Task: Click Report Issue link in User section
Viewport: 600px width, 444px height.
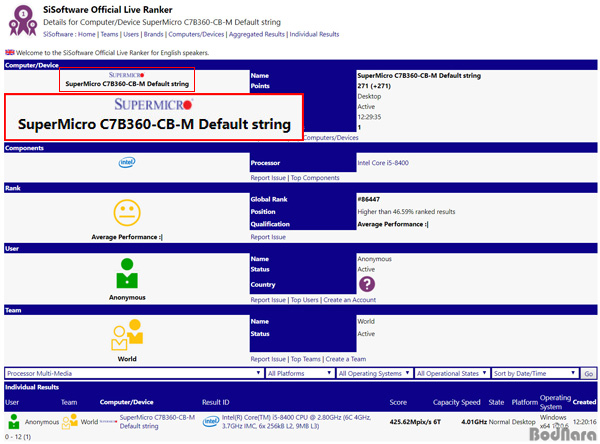Action: 268,300
